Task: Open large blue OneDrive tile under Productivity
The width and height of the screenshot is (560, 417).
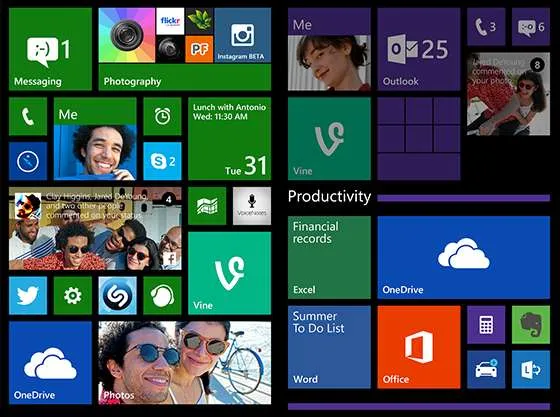Action: click(x=464, y=257)
